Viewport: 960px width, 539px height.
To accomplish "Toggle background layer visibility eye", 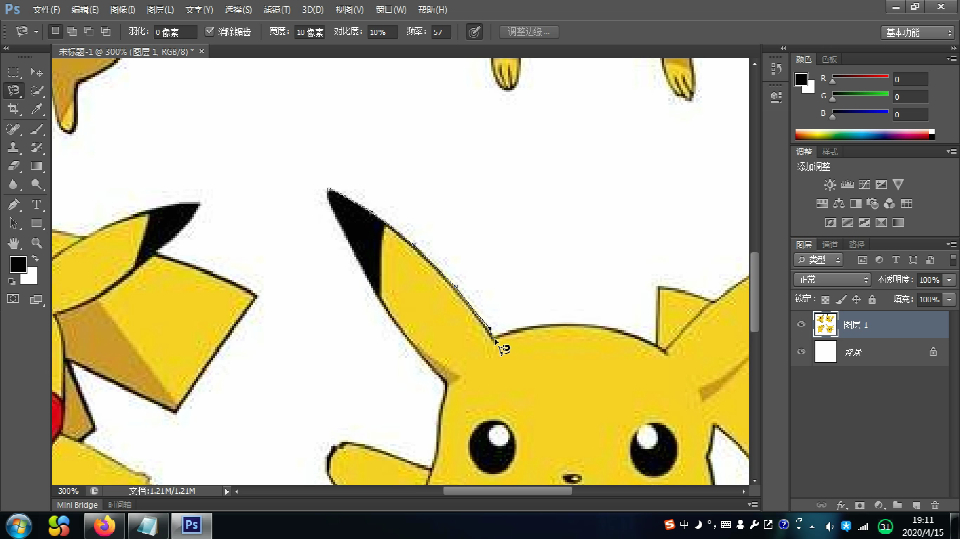I will pyautogui.click(x=801, y=352).
